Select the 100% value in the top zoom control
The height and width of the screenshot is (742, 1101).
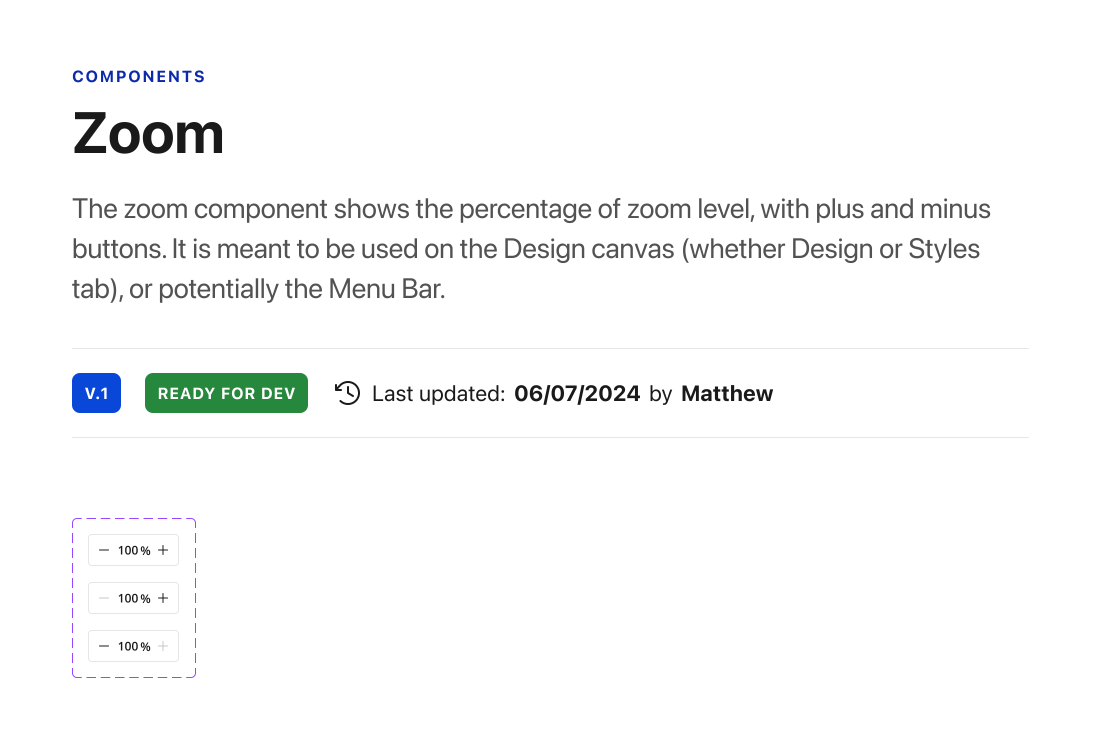134,550
